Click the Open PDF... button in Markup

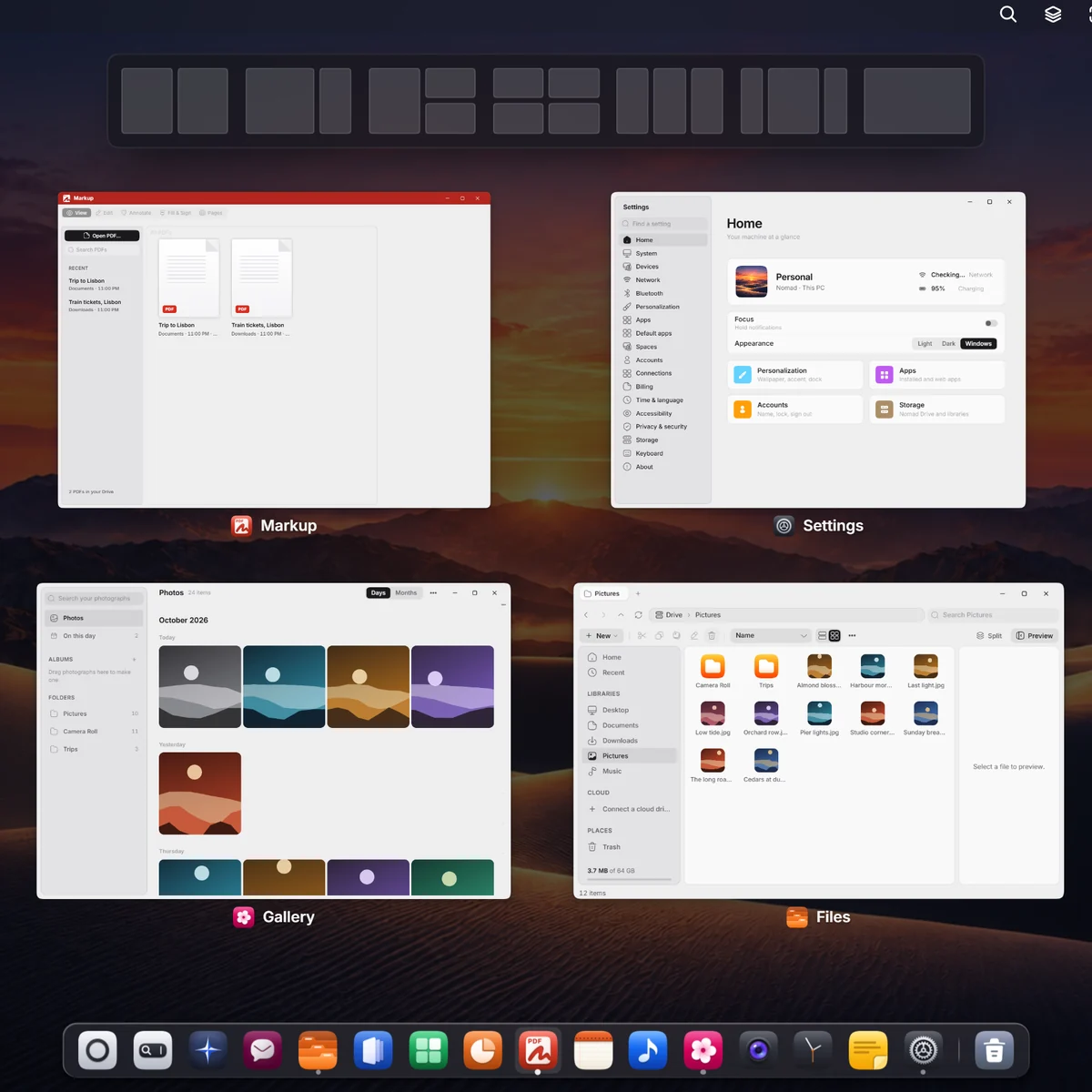pos(102,236)
